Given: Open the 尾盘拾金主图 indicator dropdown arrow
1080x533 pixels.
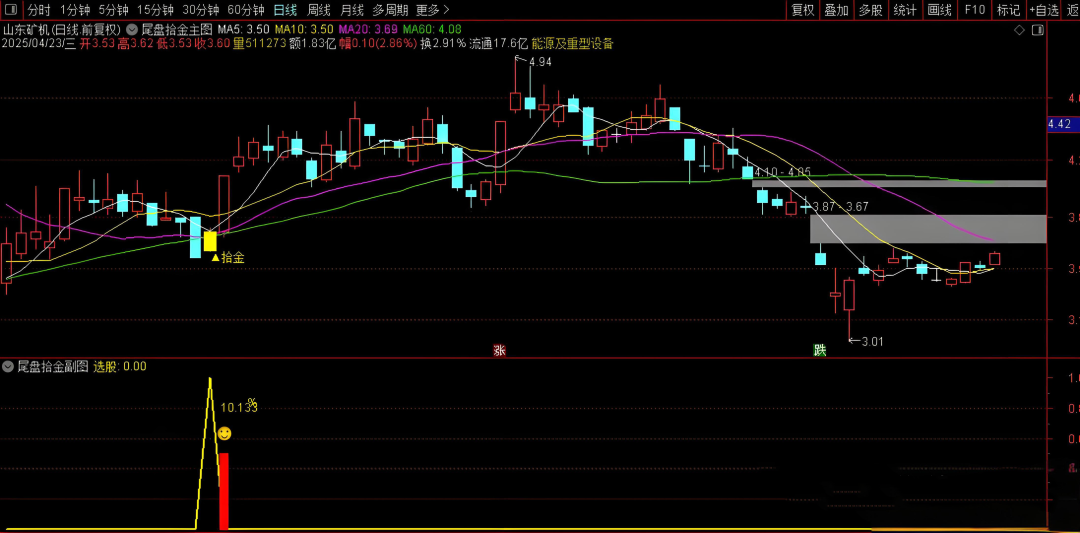Looking at the screenshot, I should tap(132, 30).
